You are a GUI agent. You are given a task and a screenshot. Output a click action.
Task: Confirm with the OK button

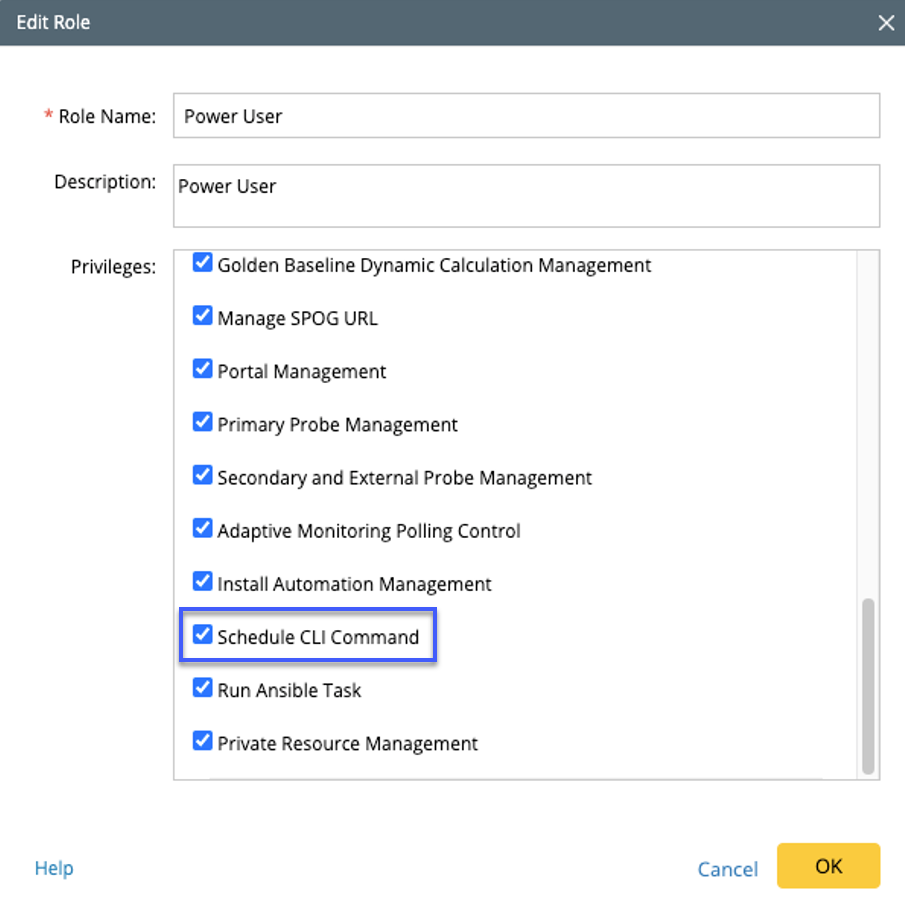pyautogui.click(x=828, y=866)
